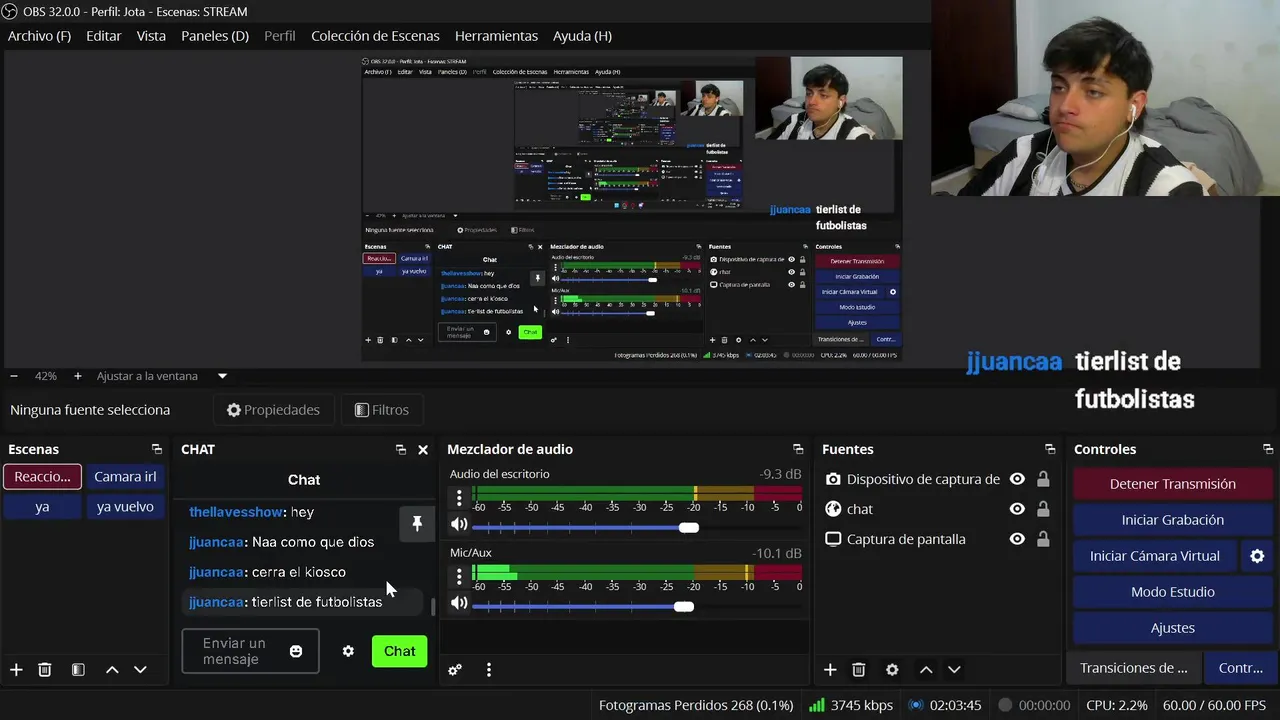Switch to Transiciones de... tab

1134,668
